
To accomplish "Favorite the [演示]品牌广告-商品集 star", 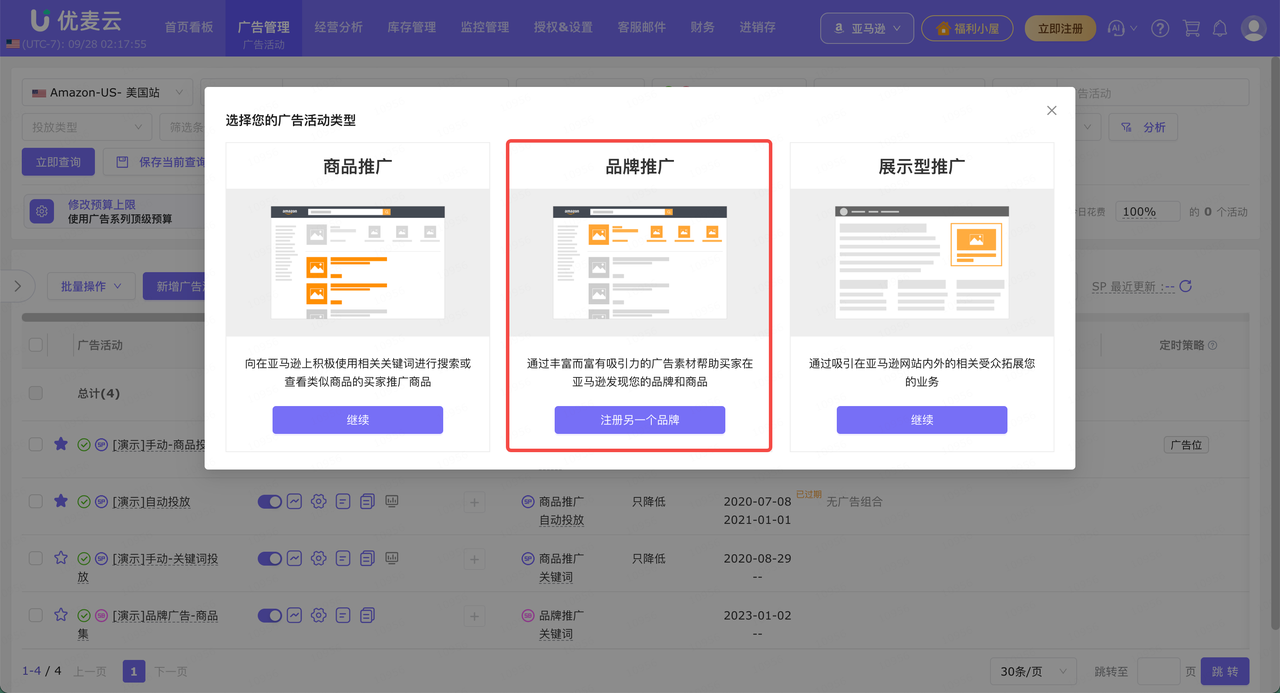I will [61, 615].
